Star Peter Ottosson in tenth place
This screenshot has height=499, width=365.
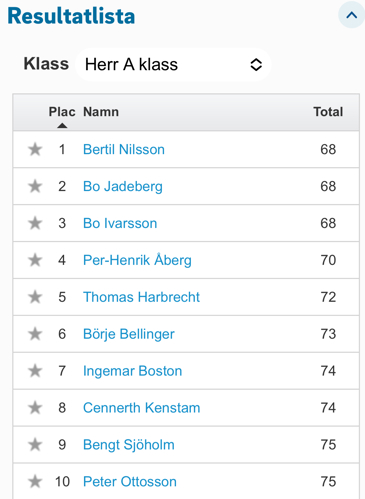point(35,482)
